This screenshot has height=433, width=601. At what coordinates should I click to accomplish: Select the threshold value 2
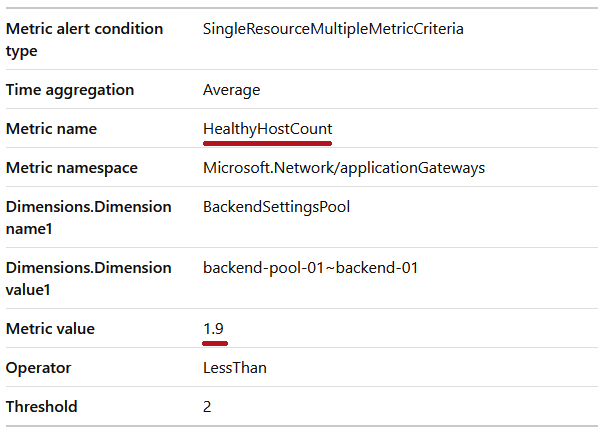click(207, 407)
